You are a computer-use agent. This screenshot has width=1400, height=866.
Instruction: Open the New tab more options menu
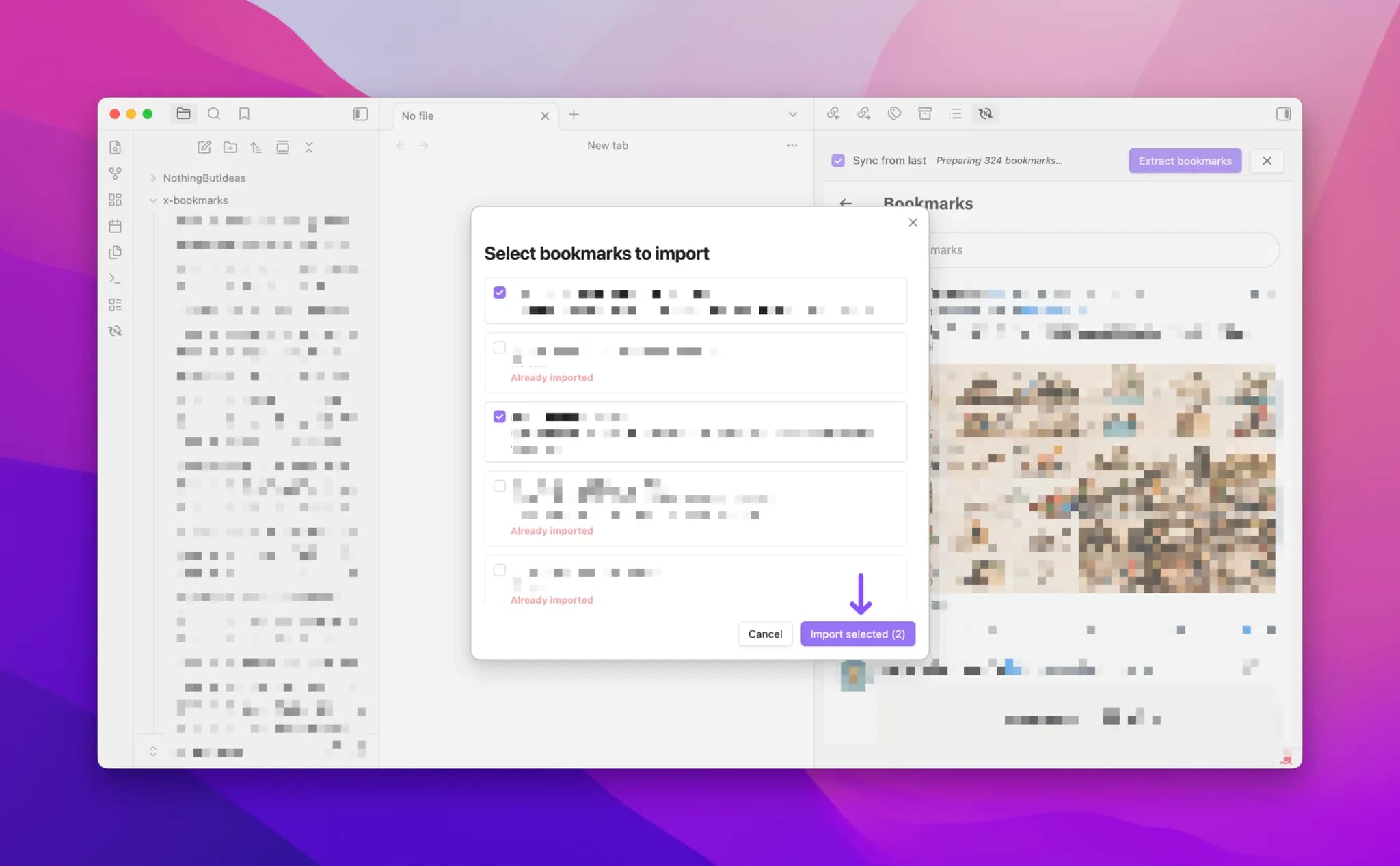click(792, 146)
